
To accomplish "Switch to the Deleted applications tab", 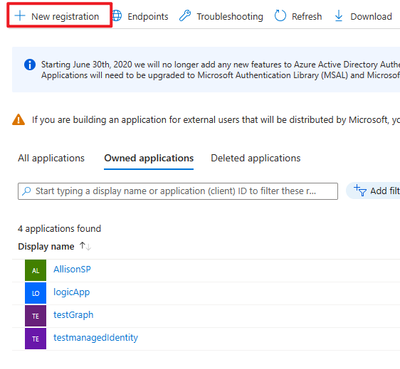I will point(256,158).
